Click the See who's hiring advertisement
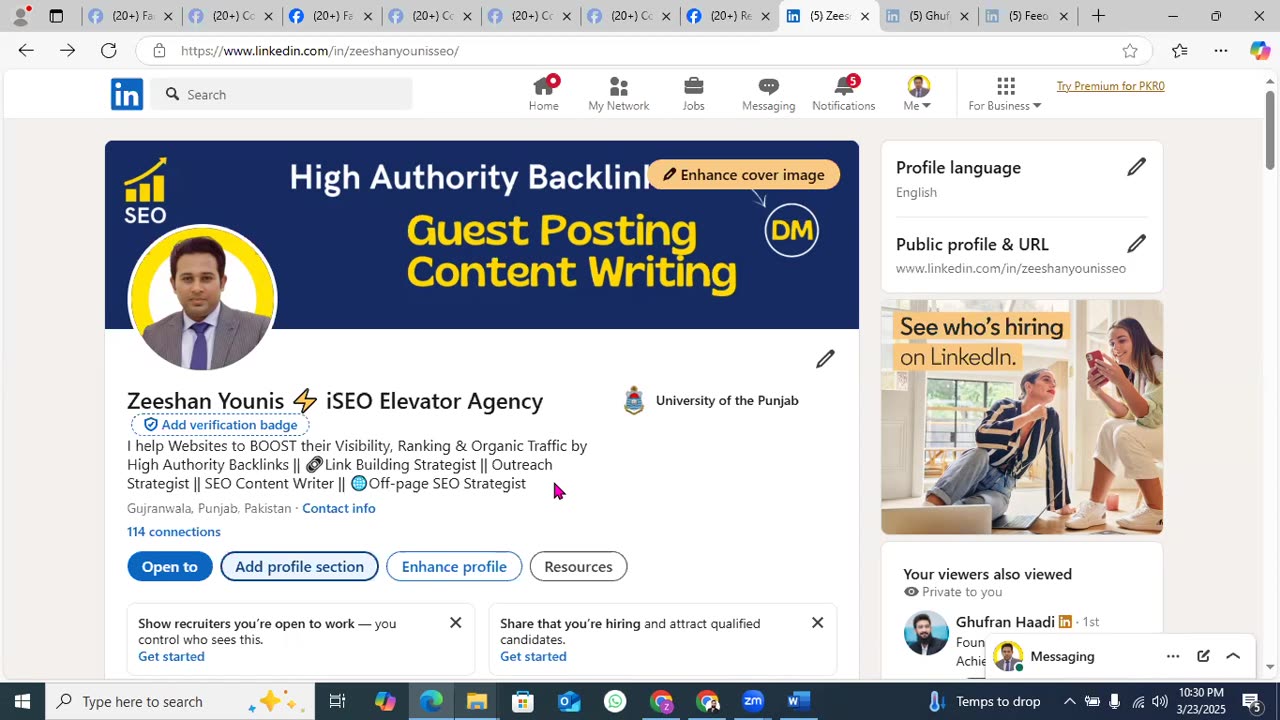 1022,417
